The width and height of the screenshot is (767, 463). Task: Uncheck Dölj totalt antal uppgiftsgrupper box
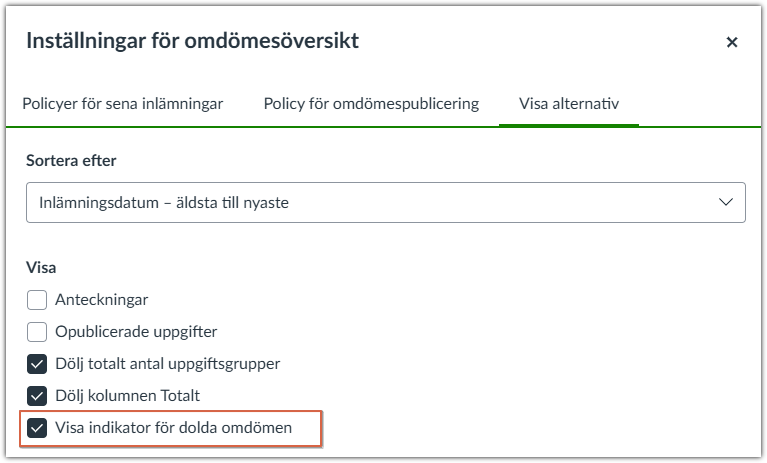coord(37,363)
